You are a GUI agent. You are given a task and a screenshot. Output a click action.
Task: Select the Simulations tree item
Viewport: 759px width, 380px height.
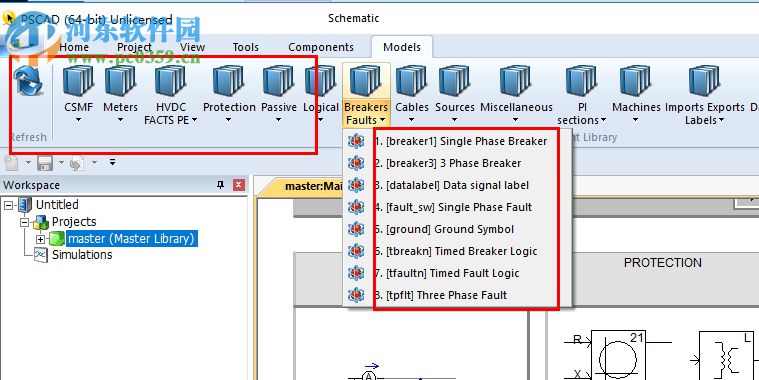82,255
